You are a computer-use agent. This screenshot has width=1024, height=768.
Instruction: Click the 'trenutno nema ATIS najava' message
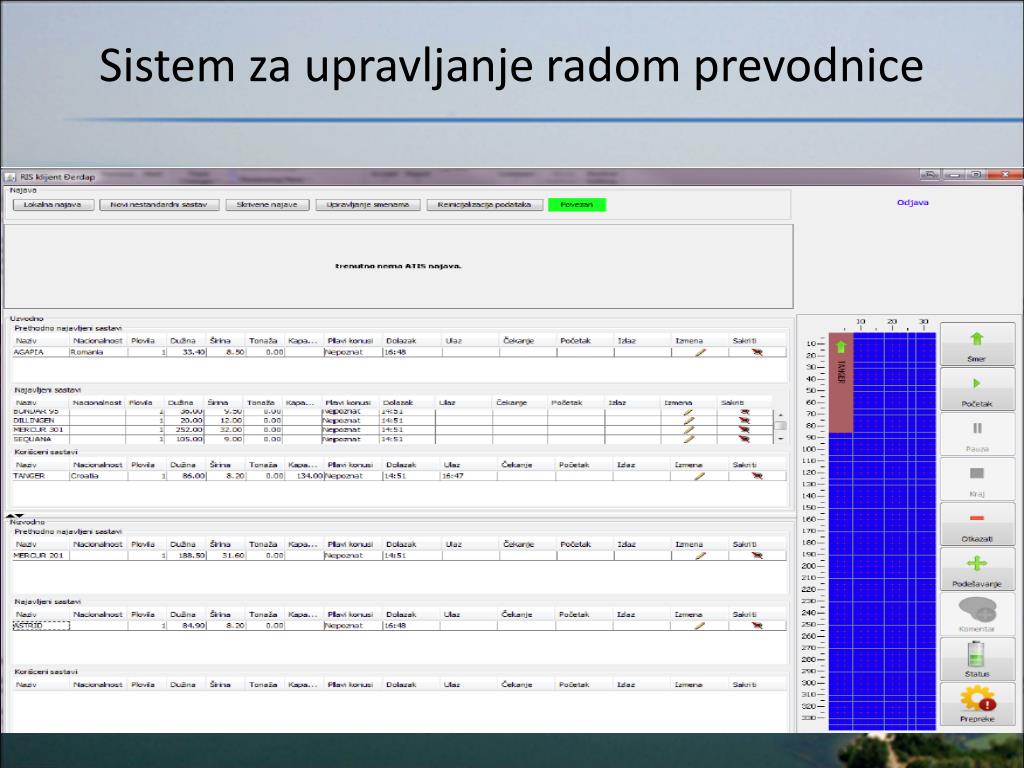[398, 266]
